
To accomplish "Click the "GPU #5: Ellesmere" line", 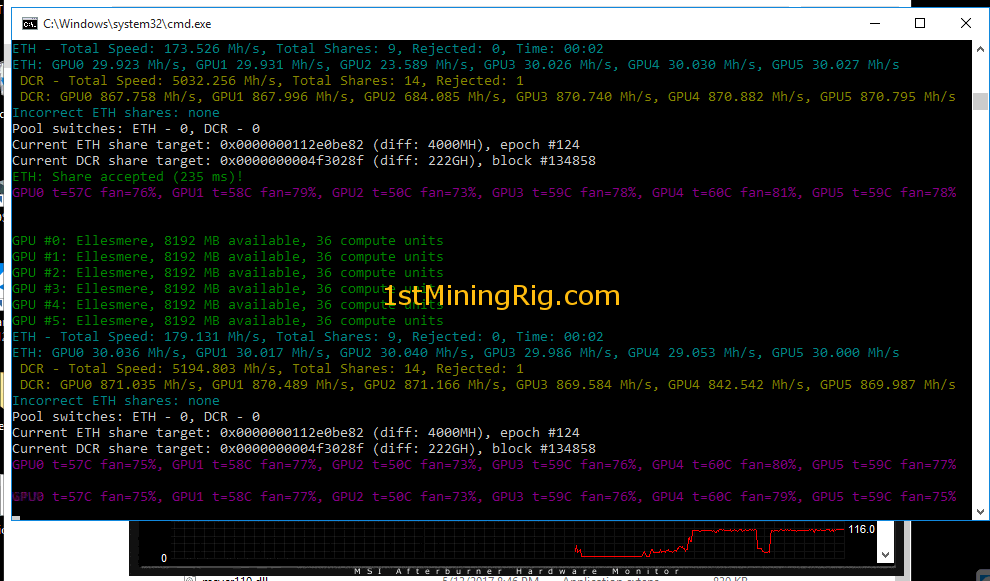I will (227, 321).
